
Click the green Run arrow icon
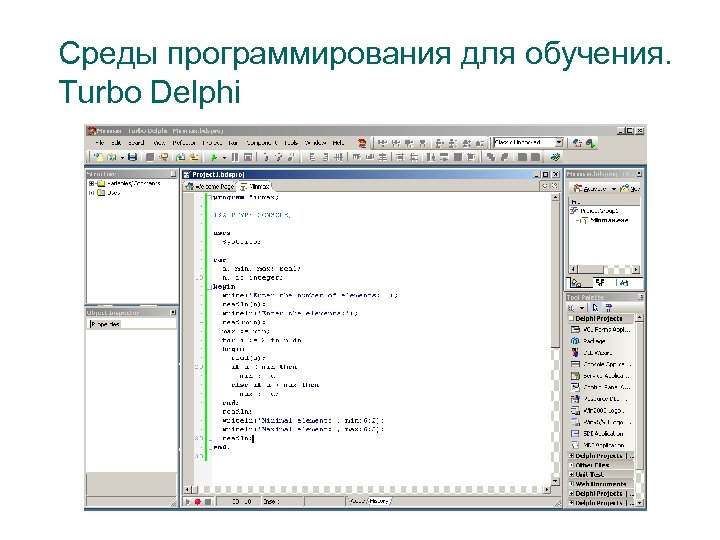click(x=214, y=157)
